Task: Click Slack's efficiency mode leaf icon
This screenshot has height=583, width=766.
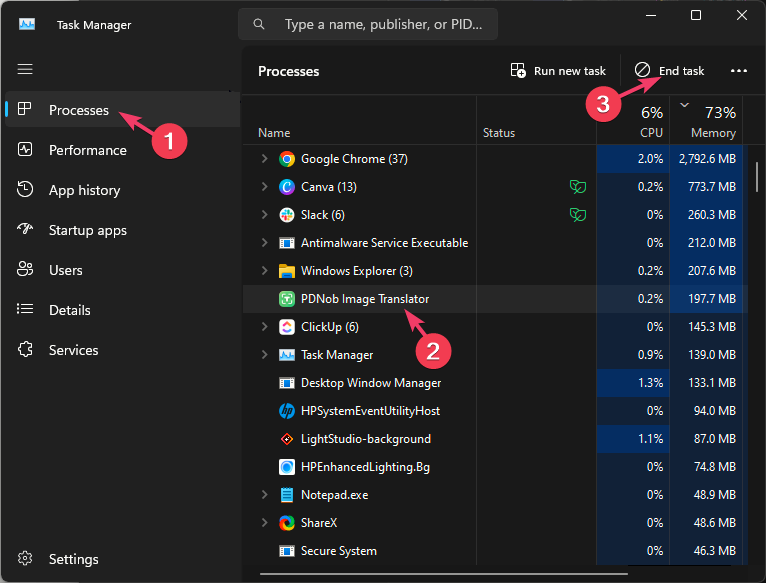Action: click(578, 215)
